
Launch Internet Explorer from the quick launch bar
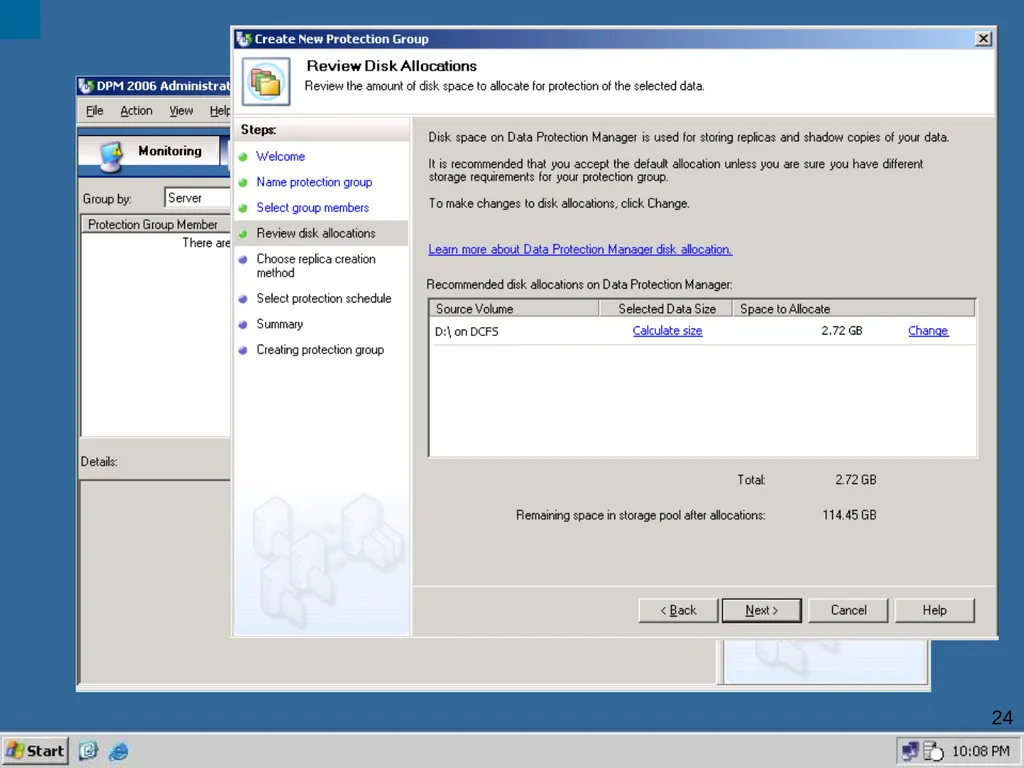[x=119, y=751]
